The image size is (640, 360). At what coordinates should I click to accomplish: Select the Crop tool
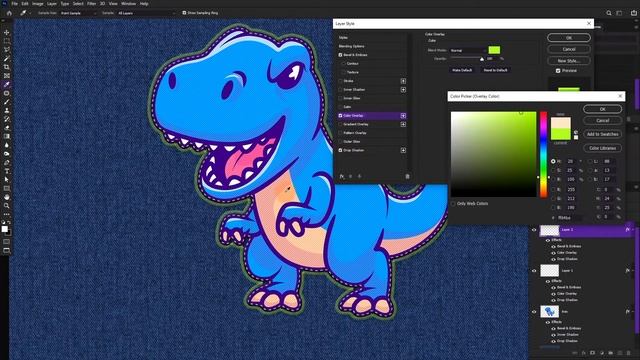click(x=7, y=67)
